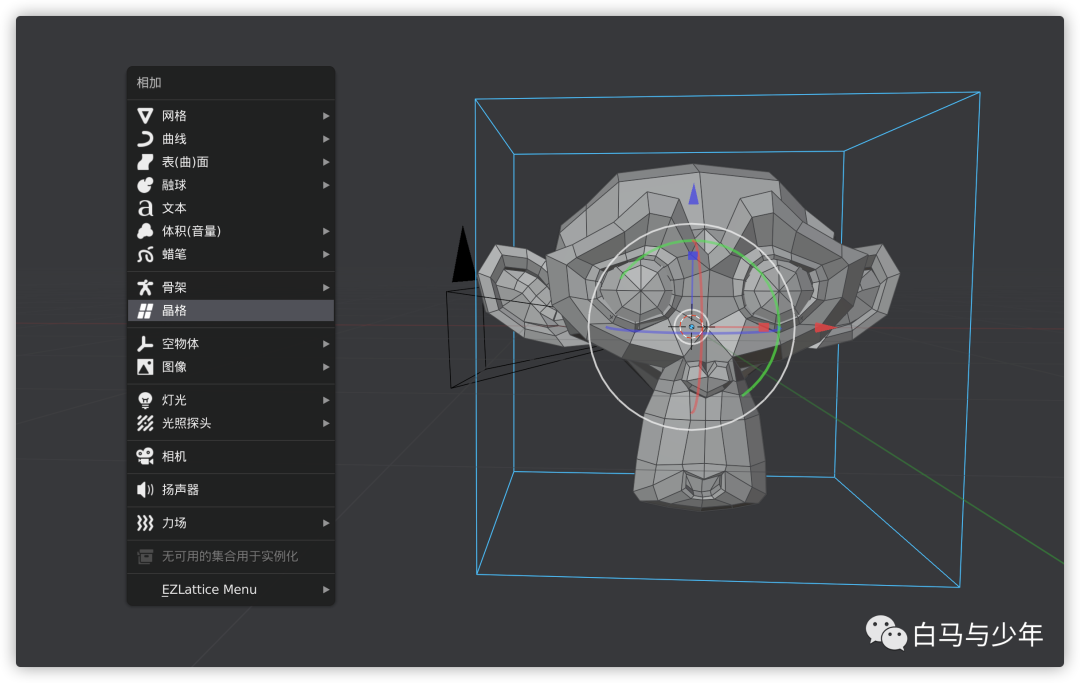Viewport: 1080px width, 683px height.
Task: Open the EZLattice Menu submenu arrow
Action: (326, 590)
